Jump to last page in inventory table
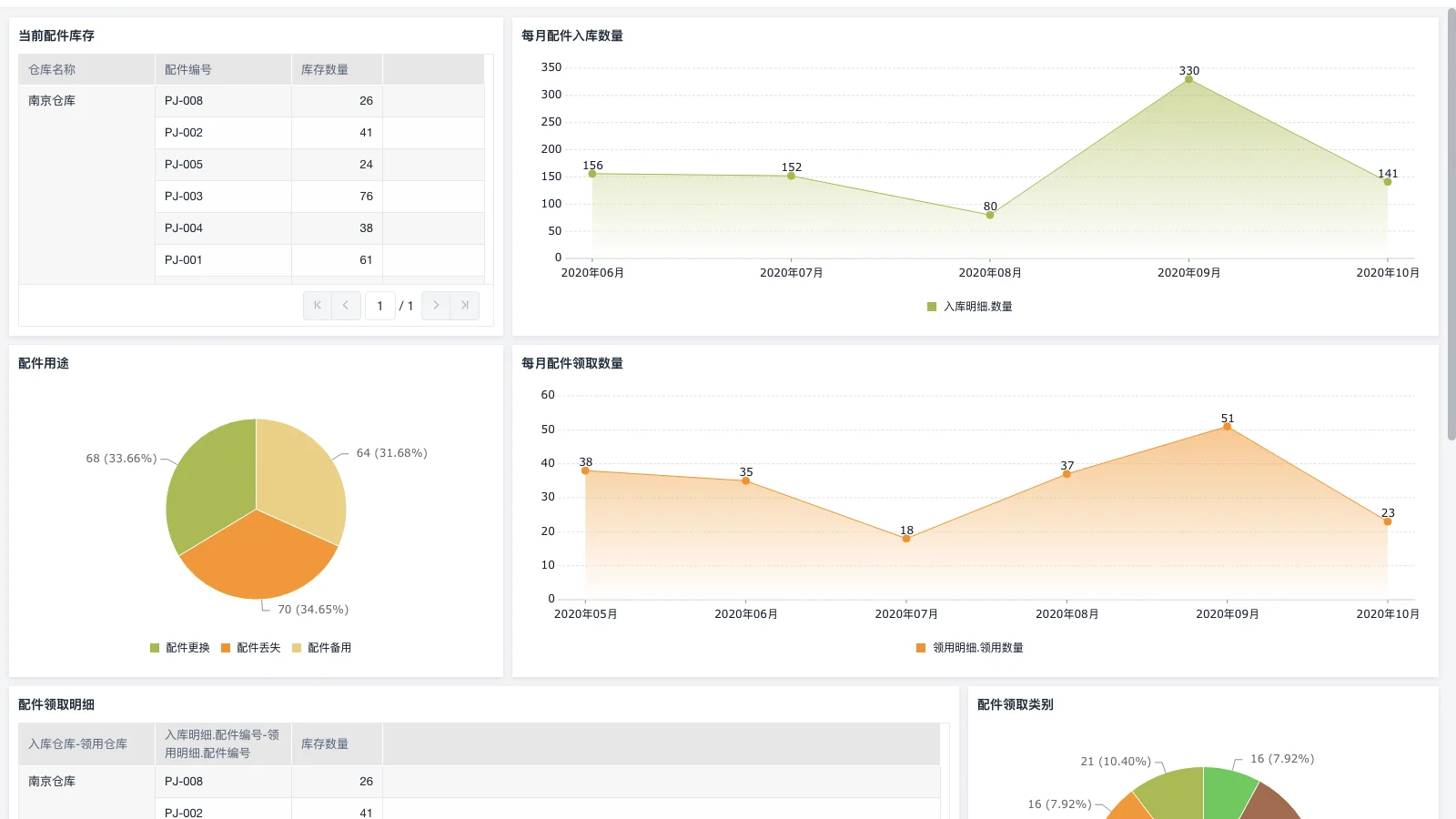Image resolution: width=1456 pixels, height=819 pixels. (464, 306)
